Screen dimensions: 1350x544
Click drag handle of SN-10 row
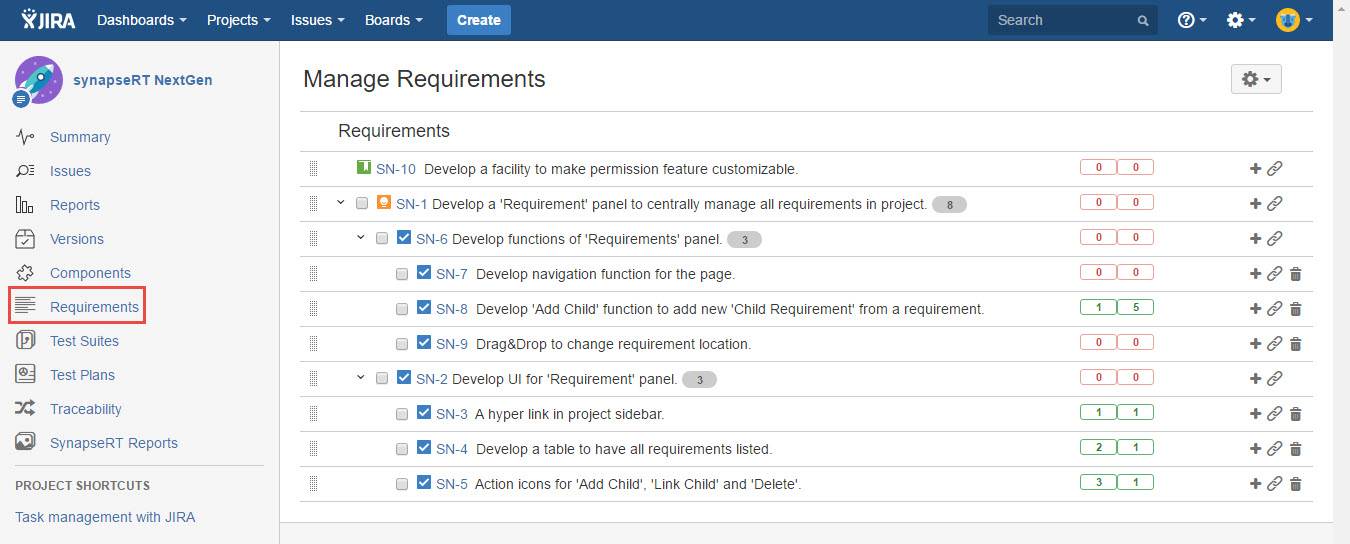(x=313, y=169)
